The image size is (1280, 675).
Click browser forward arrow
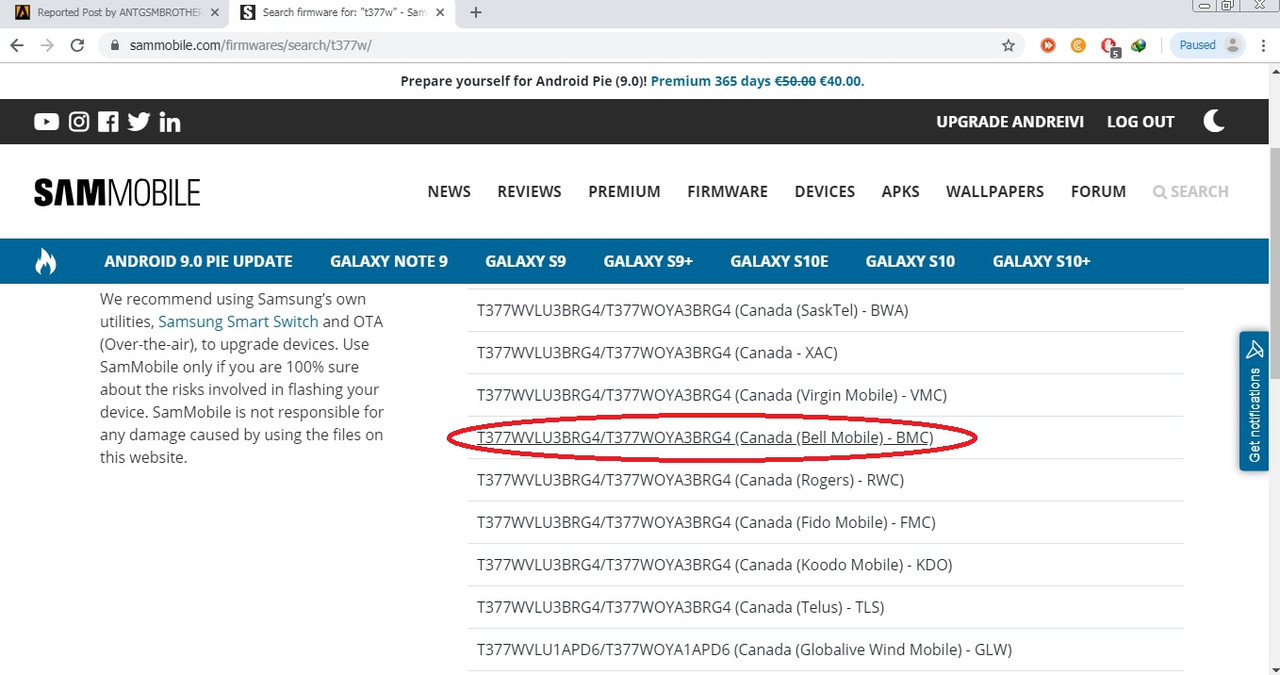pos(46,45)
